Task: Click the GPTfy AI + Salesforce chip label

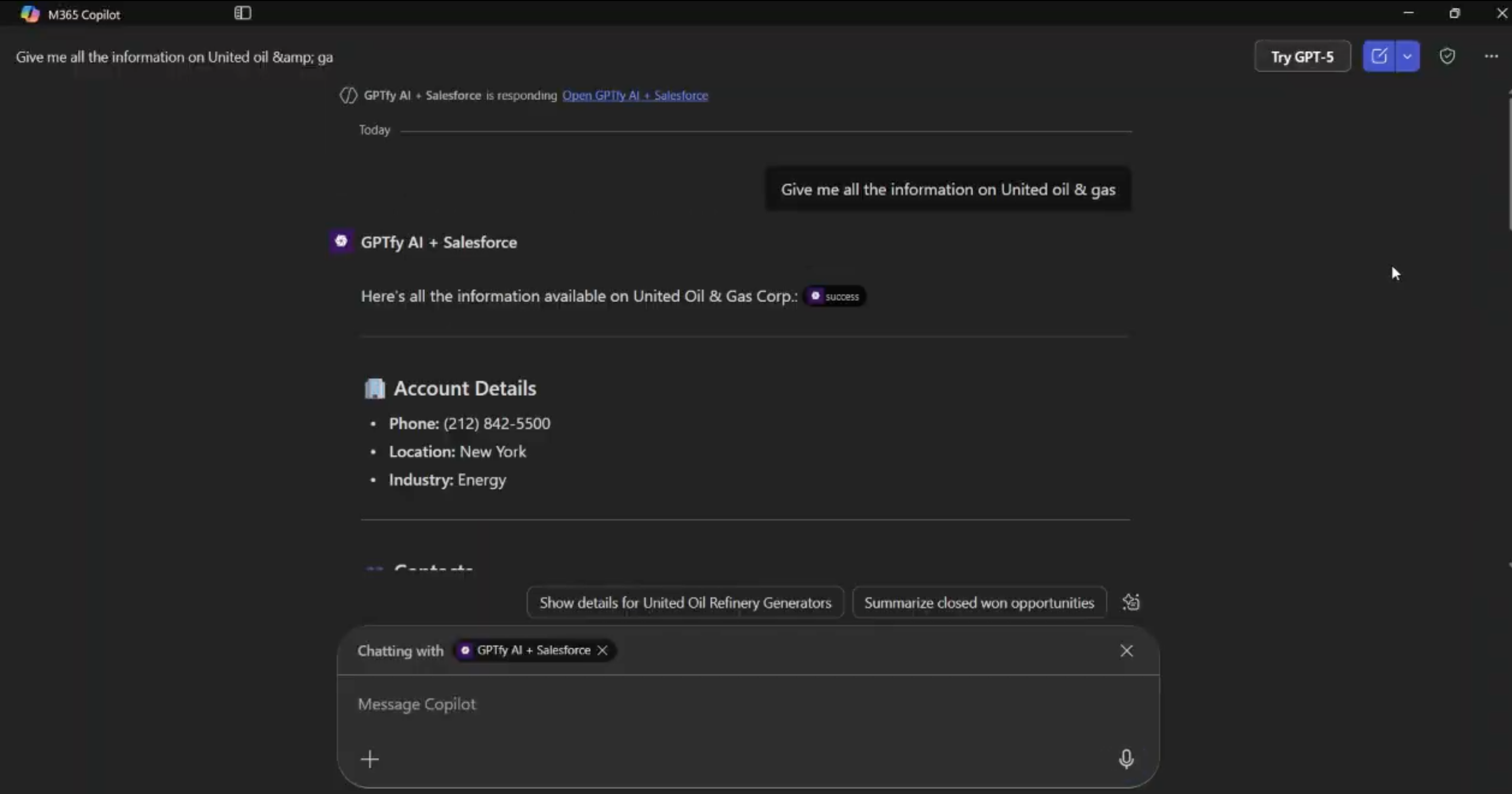Action: 533,650
